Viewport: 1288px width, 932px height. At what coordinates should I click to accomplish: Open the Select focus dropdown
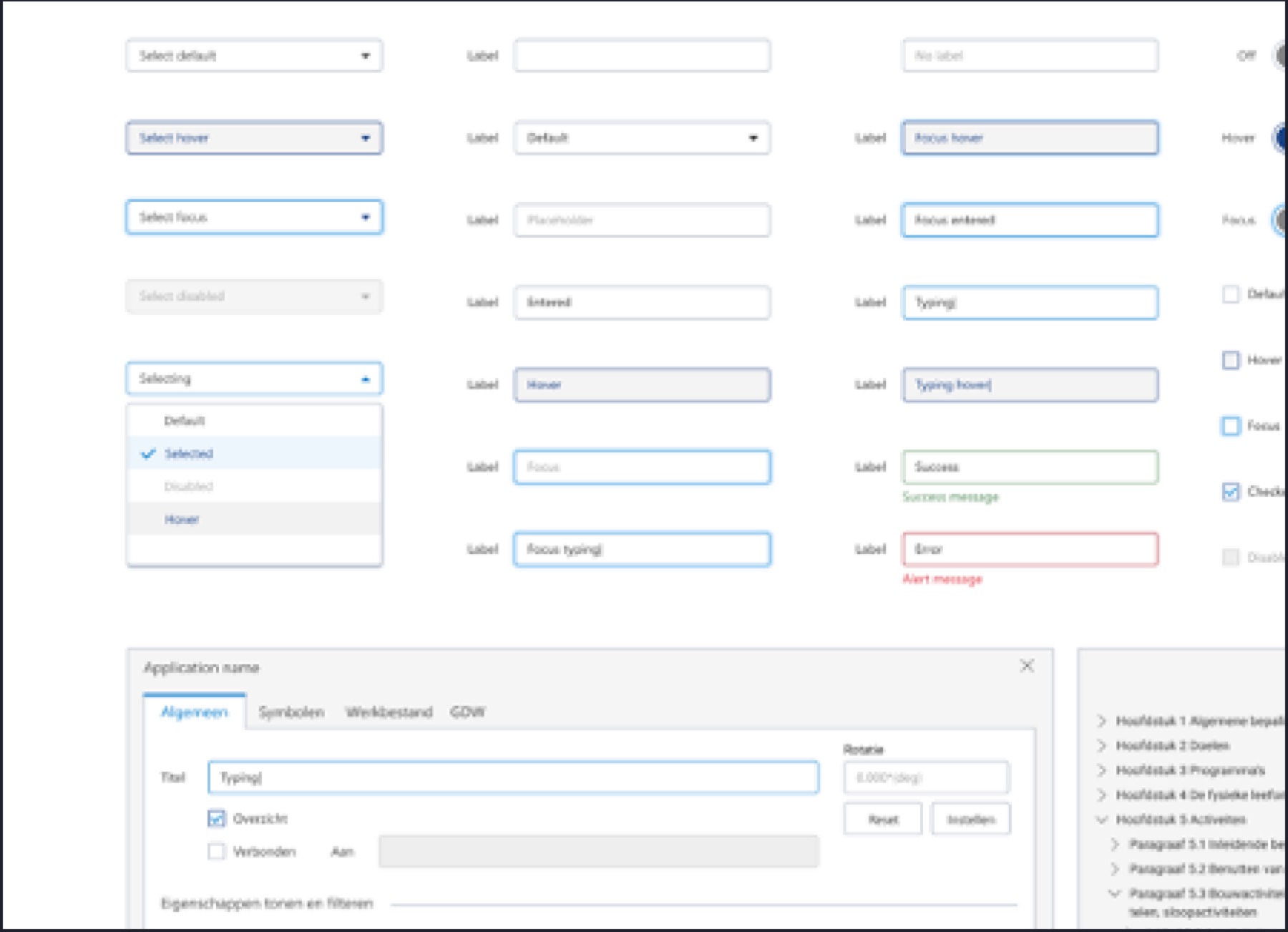click(254, 218)
